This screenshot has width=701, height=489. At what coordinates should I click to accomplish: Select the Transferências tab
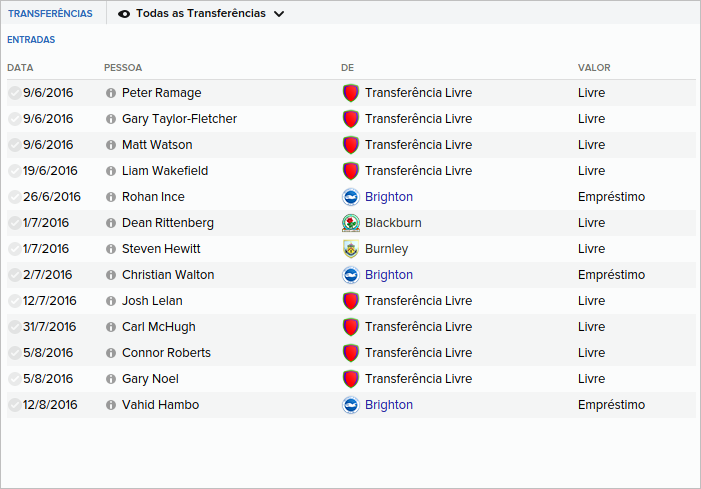pos(50,14)
